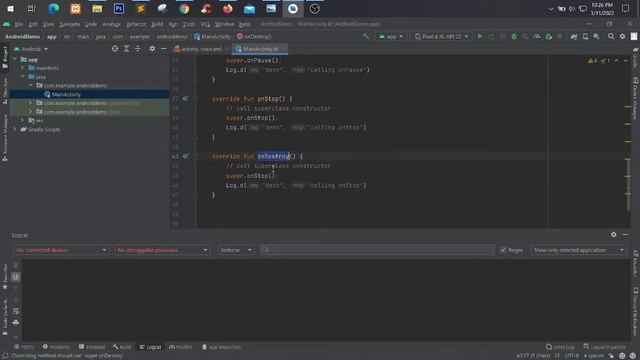640x360 pixels.
Task: Open the Tools menu
Action: [189, 24]
